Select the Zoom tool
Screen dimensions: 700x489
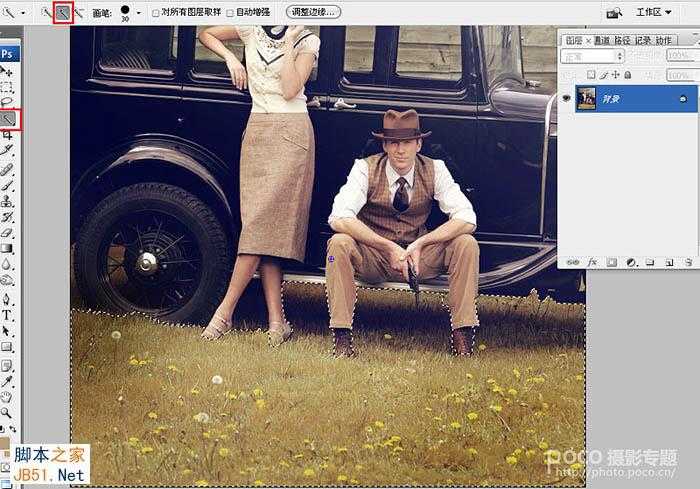point(7,413)
